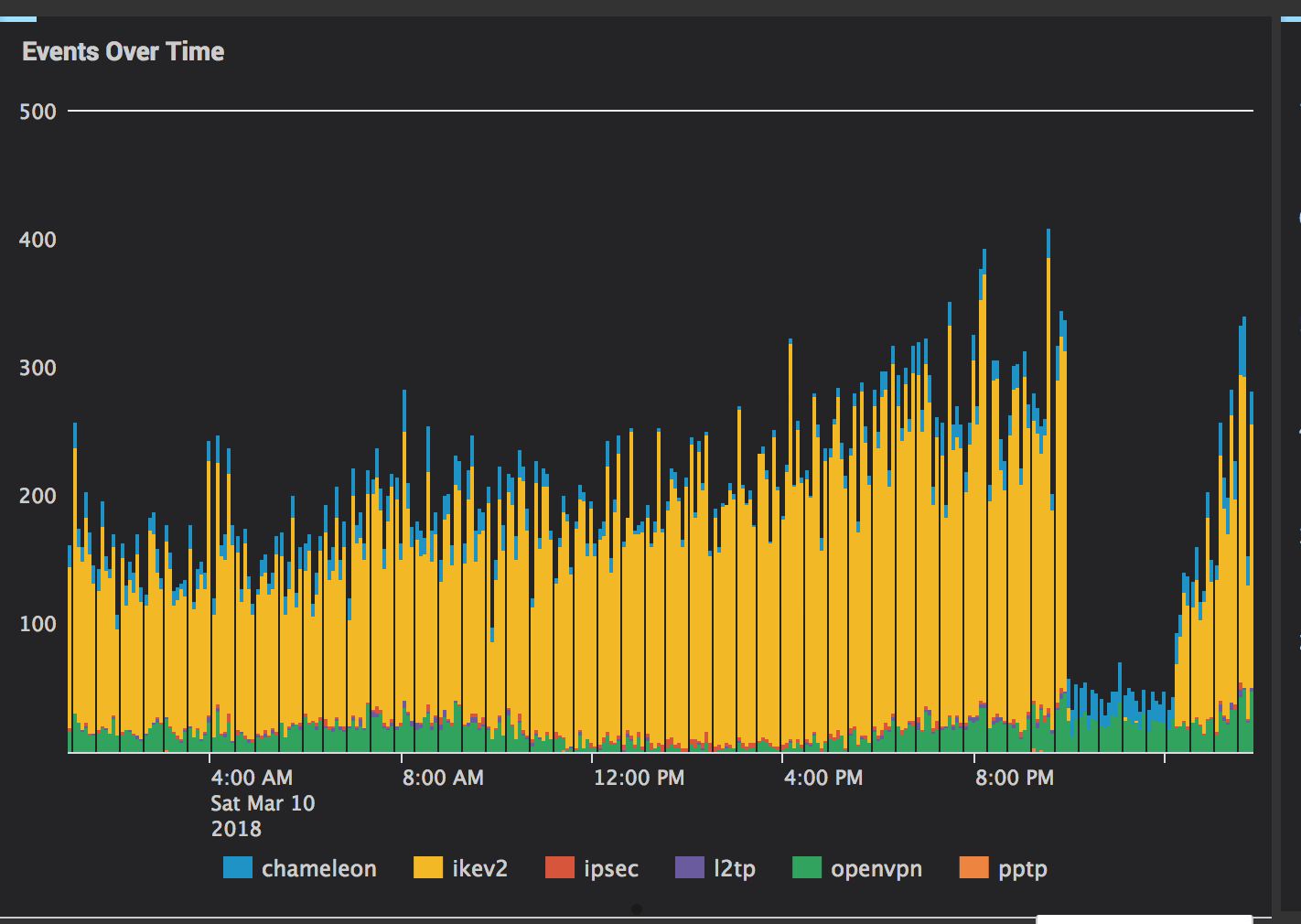
Task: Click the red ipsec legend swatch
Action: (559, 867)
